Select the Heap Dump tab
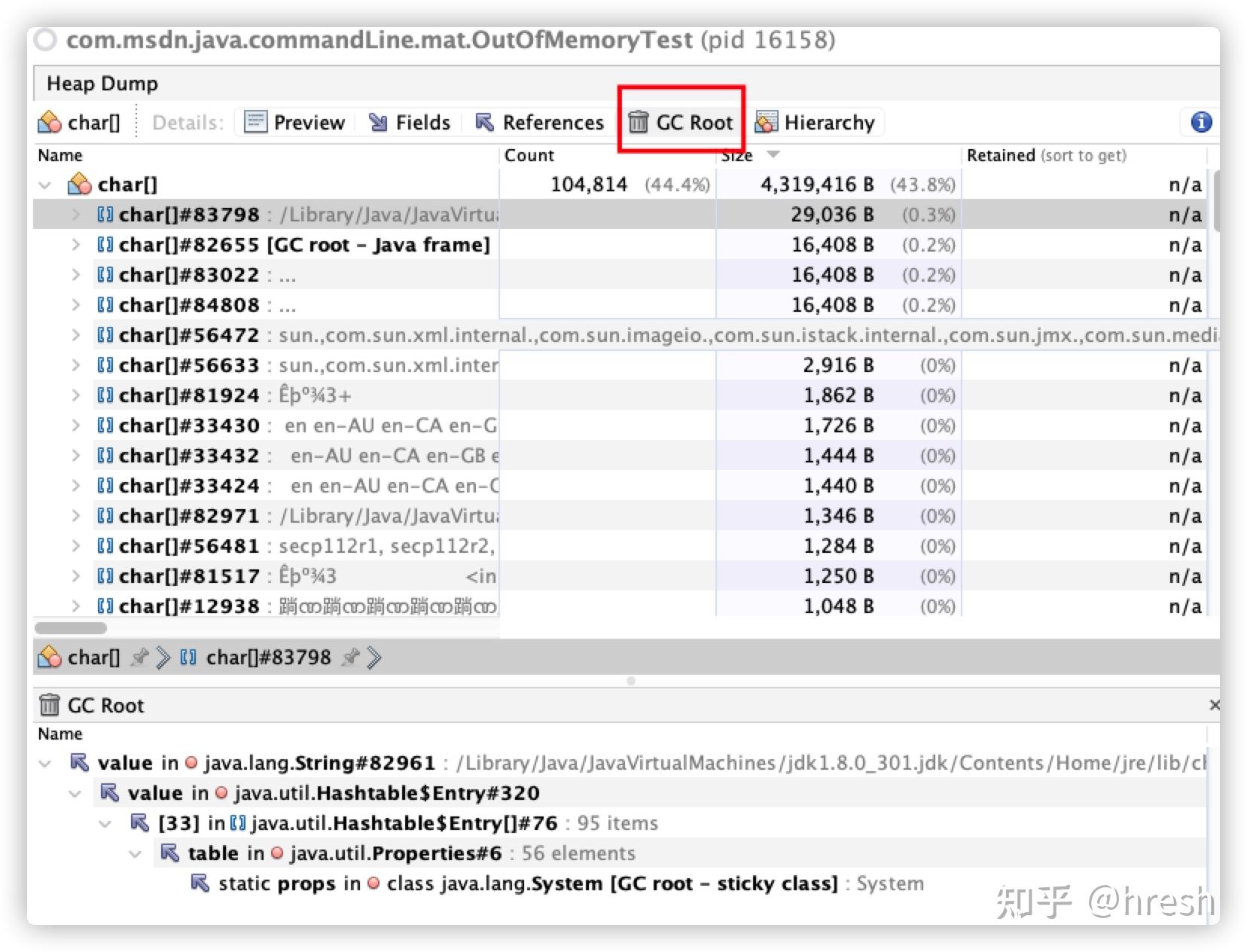Image resolution: width=1247 pixels, height=952 pixels. (102, 83)
